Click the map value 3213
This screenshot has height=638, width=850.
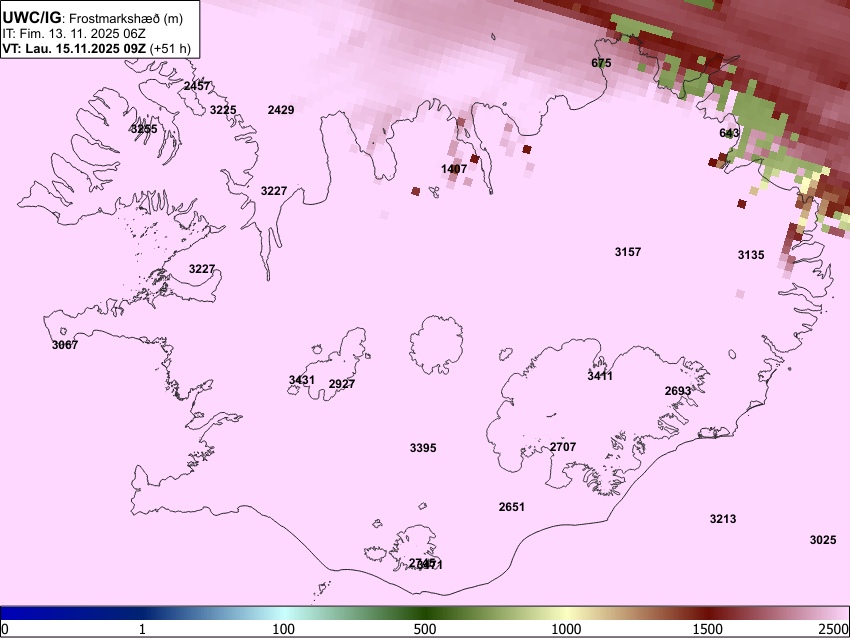(x=723, y=519)
